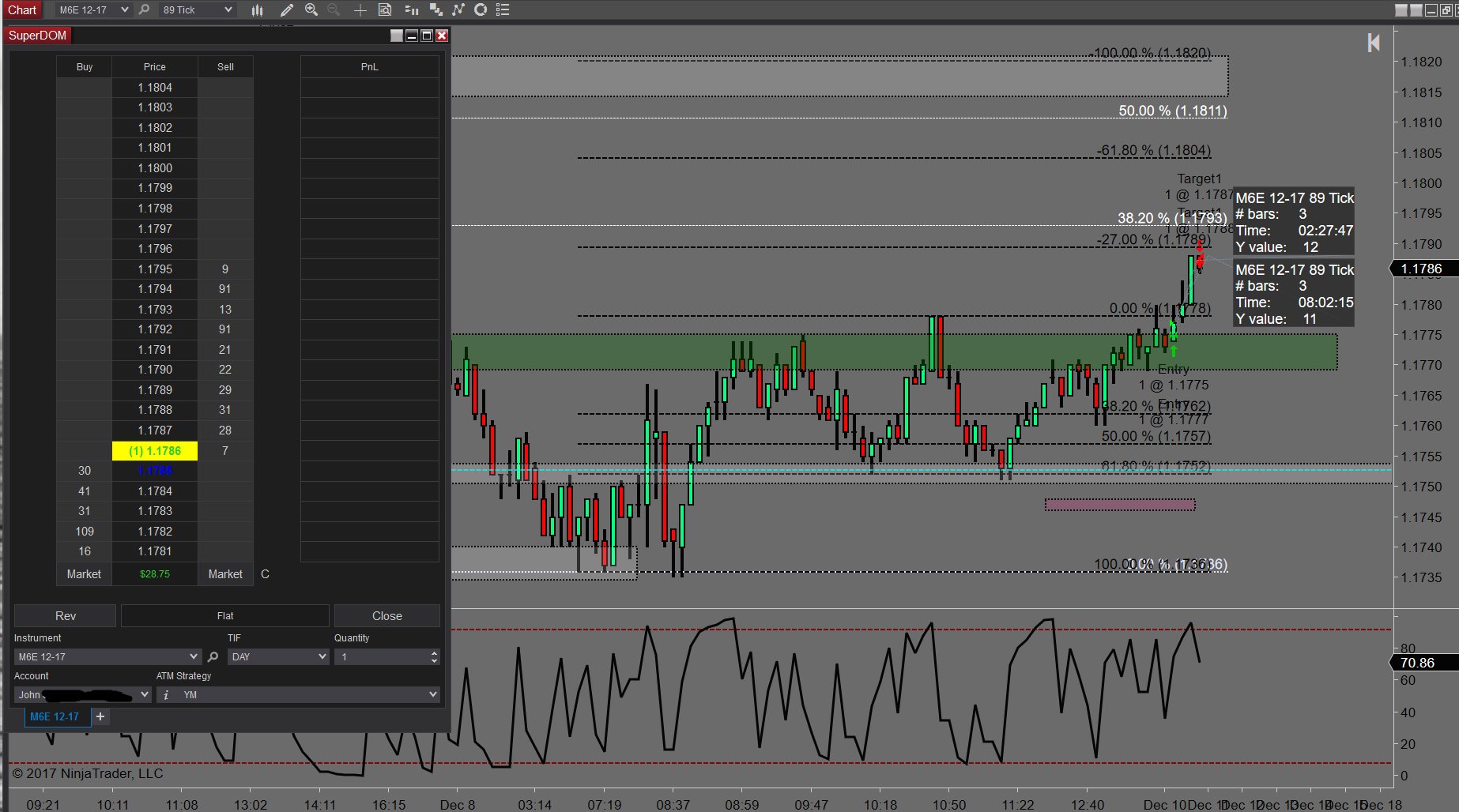1459x812 pixels.
Task: Click the chart instrument search magnifier
Action: [x=144, y=10]
